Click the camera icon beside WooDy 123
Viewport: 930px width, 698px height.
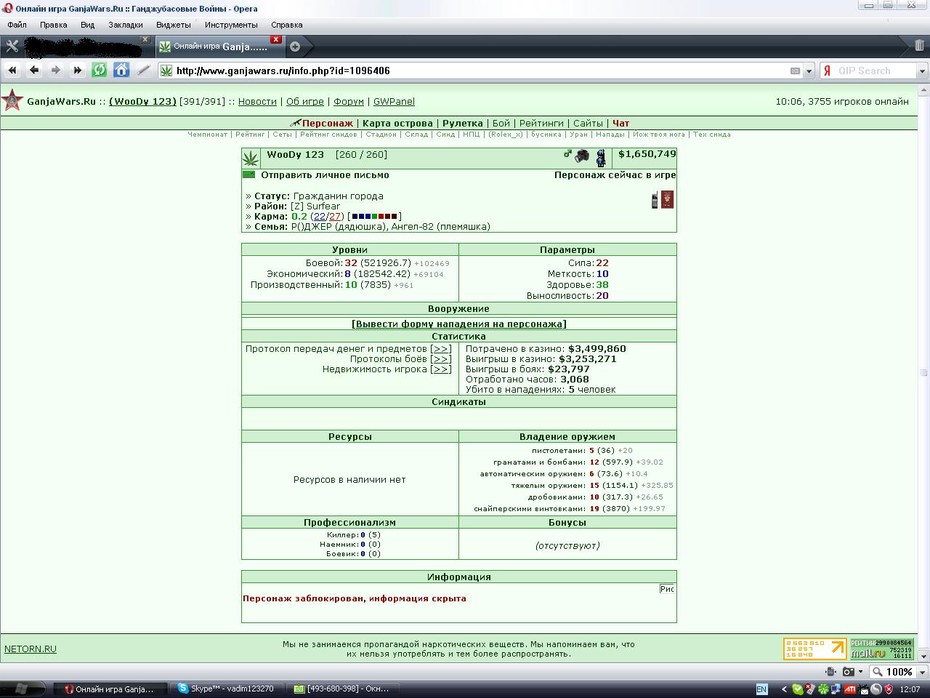[582, 156]
